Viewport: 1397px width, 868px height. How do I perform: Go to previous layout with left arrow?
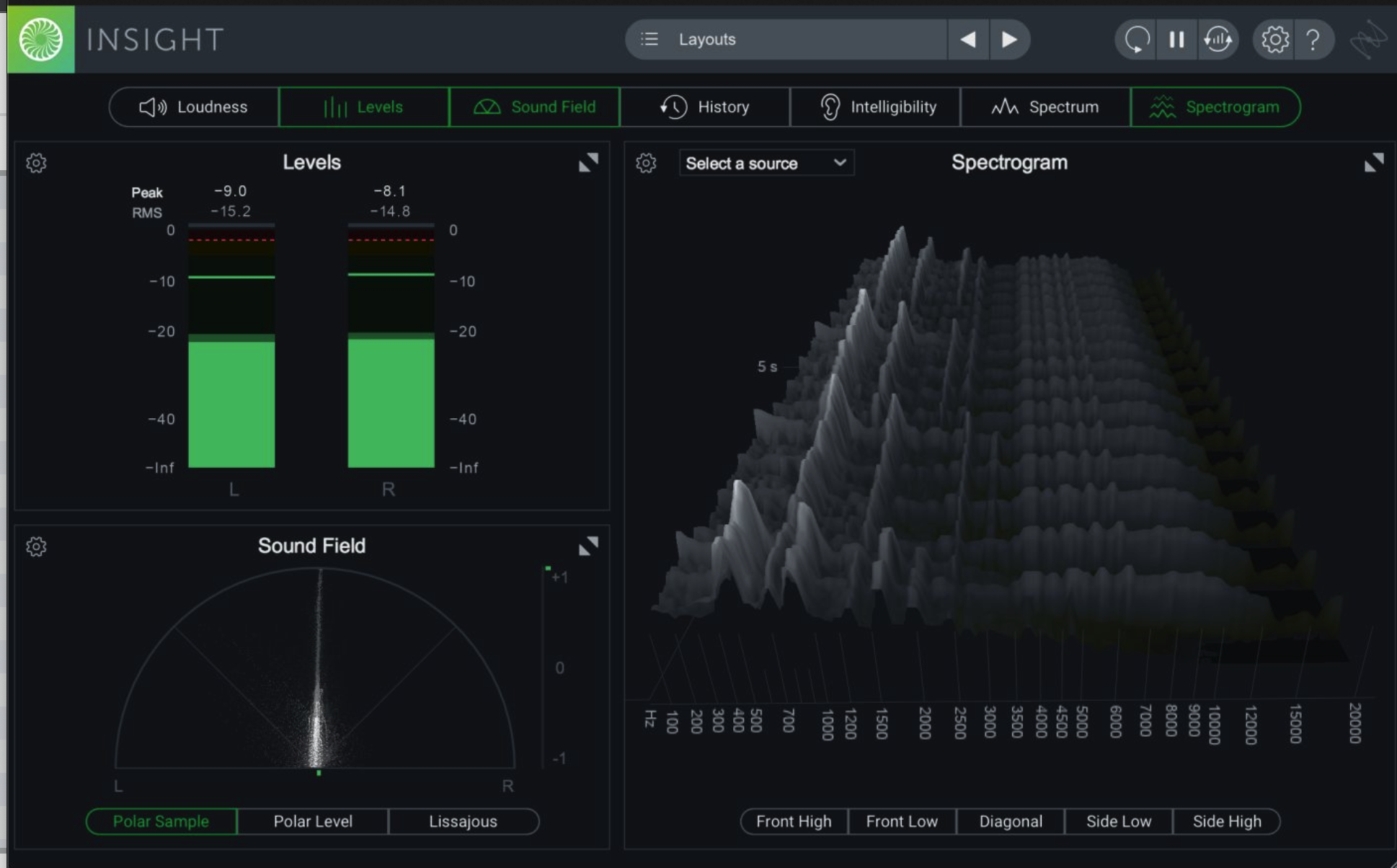pyautogui.click(x=968, y=39)
